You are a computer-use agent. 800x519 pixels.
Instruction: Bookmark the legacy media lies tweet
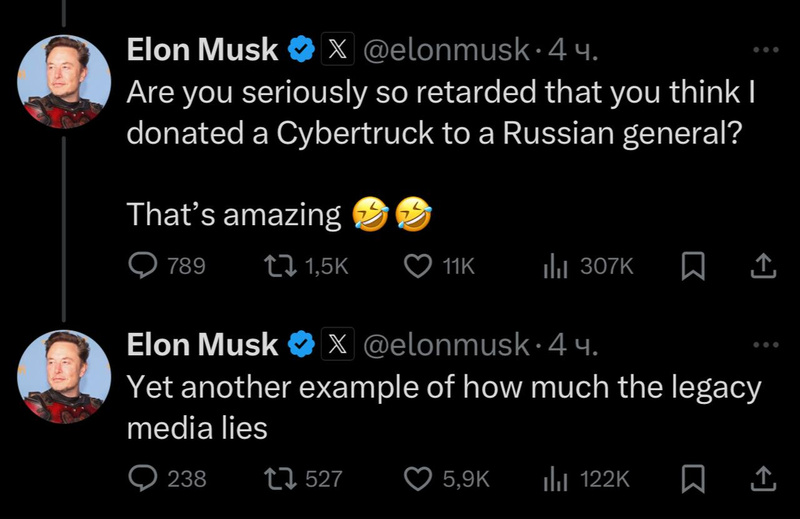pos(695,479)
